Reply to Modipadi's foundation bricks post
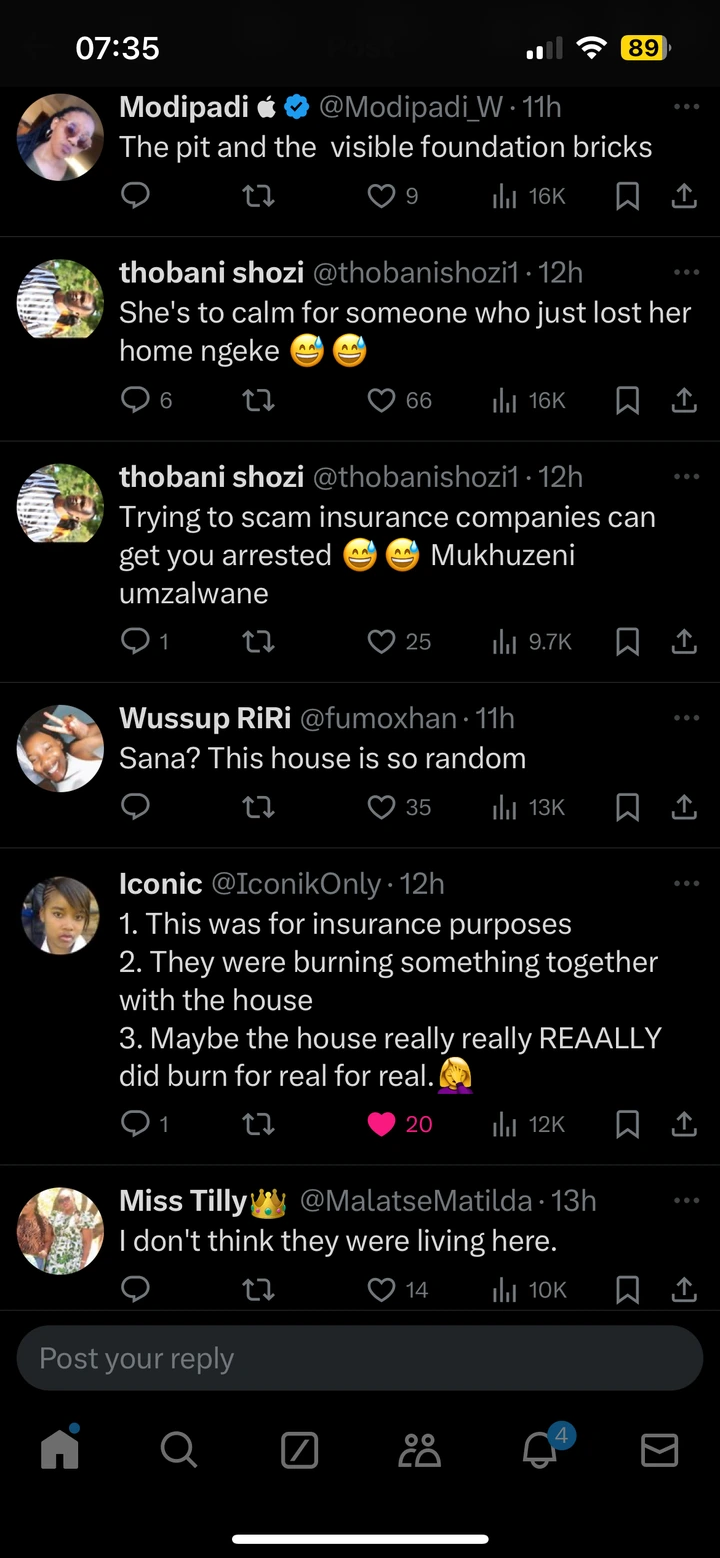 pos(135,196)
